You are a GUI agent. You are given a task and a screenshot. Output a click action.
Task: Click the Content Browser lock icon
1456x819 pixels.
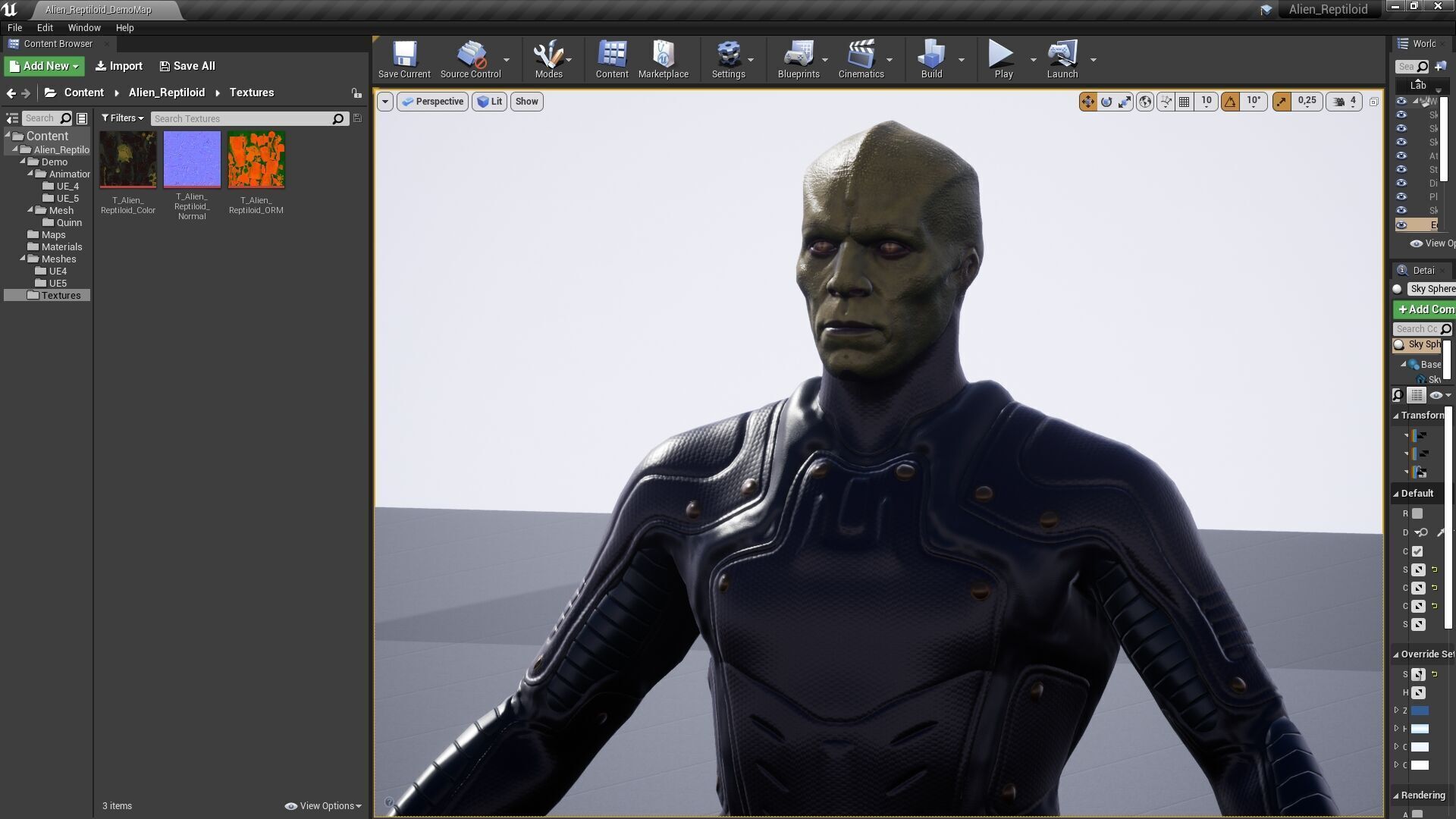coord(356,93)
